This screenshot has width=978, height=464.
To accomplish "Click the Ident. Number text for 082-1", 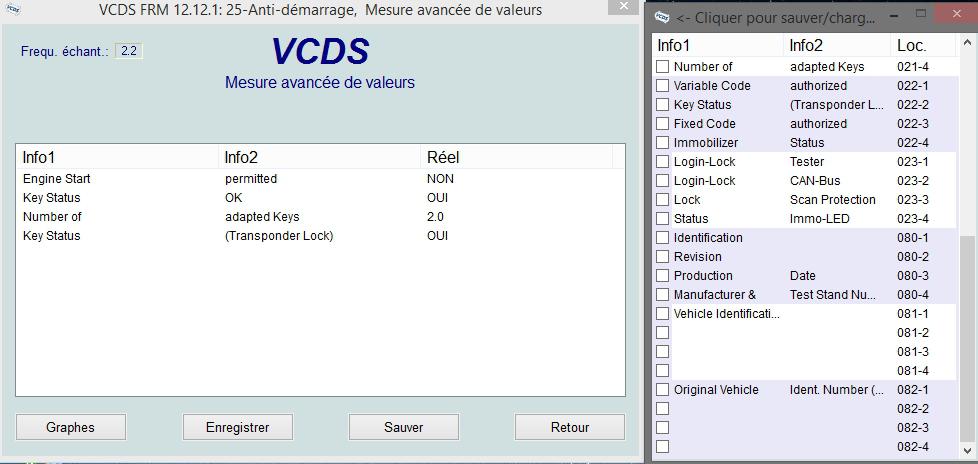I will 837,390.
